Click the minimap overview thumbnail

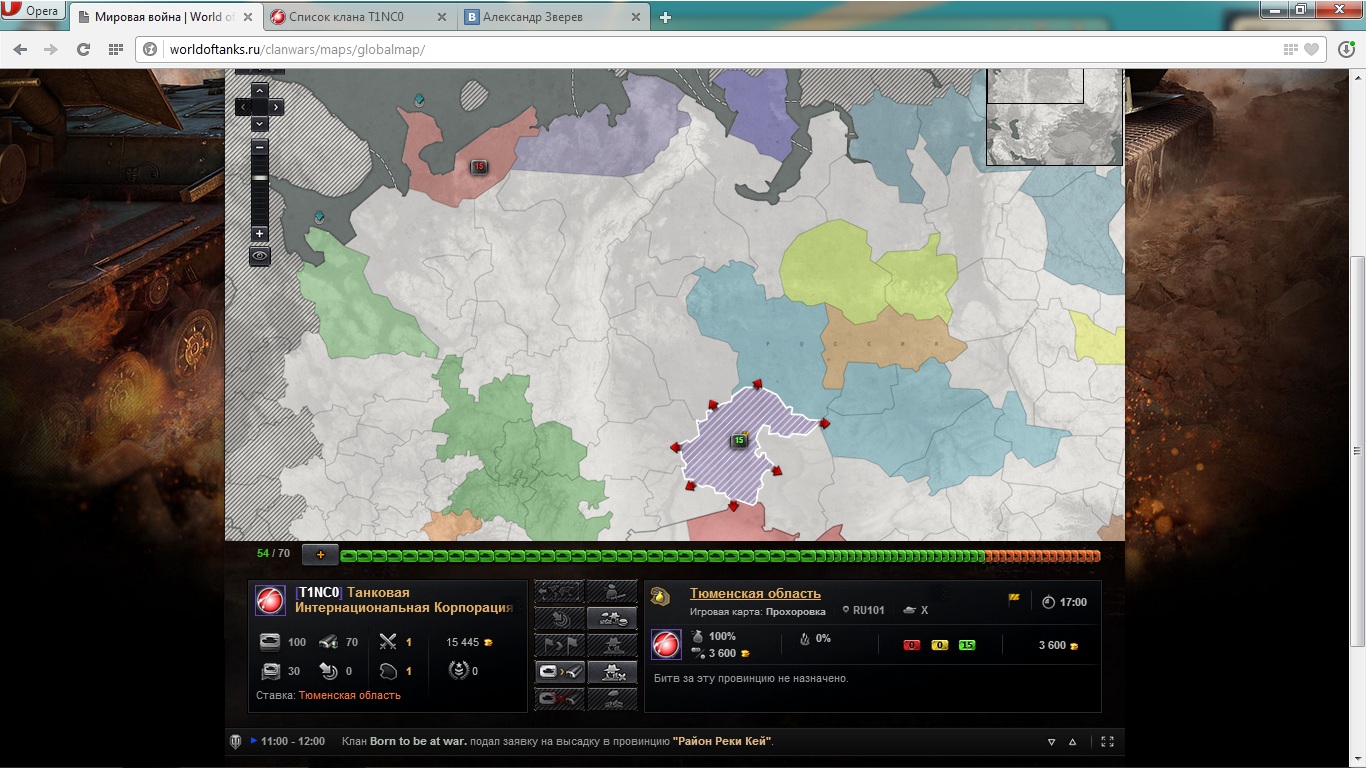coord(1054,116)
